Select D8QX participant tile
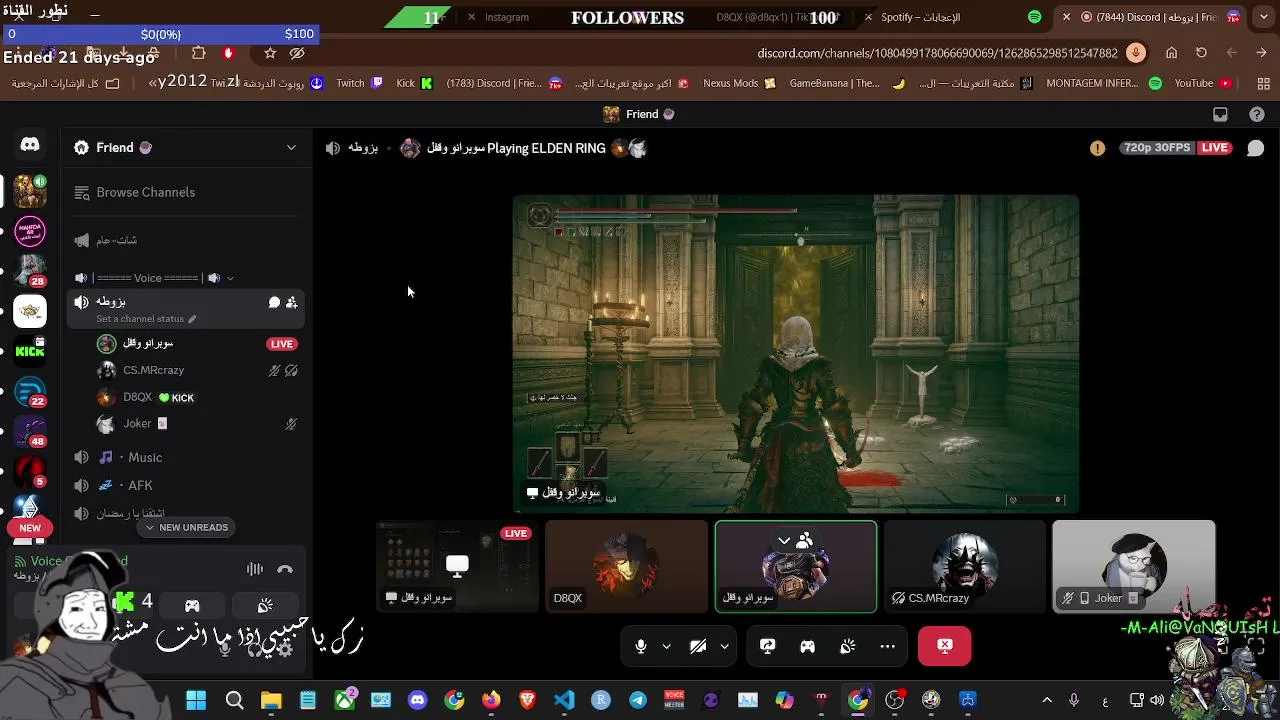This screenshot has height=720, width=1280. (x=626, y=566)
